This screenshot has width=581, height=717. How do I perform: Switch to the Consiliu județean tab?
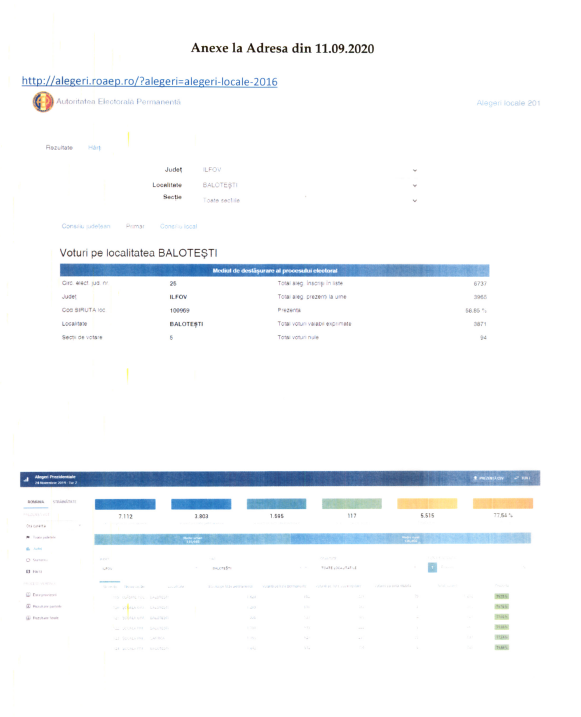(86, 226)
